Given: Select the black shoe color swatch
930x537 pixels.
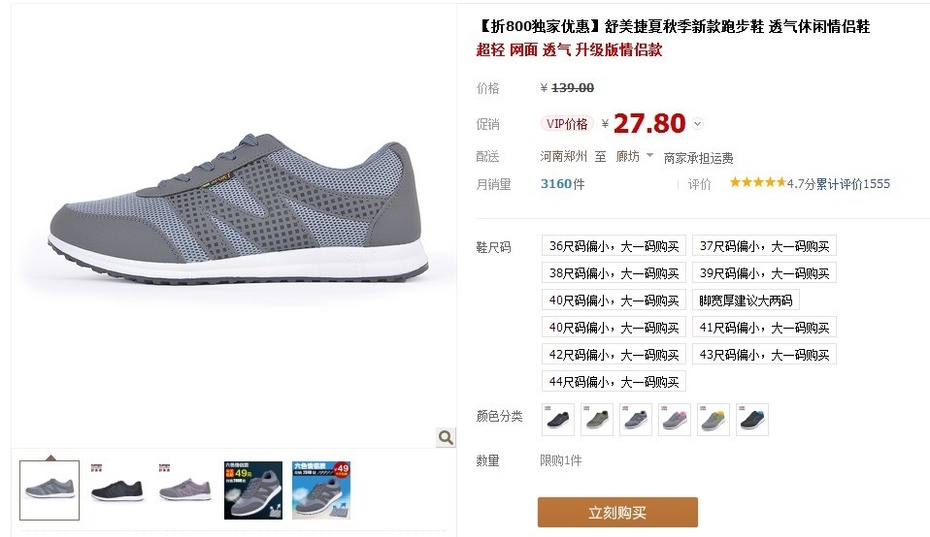Looking at the screenshot, I should (x=558, y=420).
